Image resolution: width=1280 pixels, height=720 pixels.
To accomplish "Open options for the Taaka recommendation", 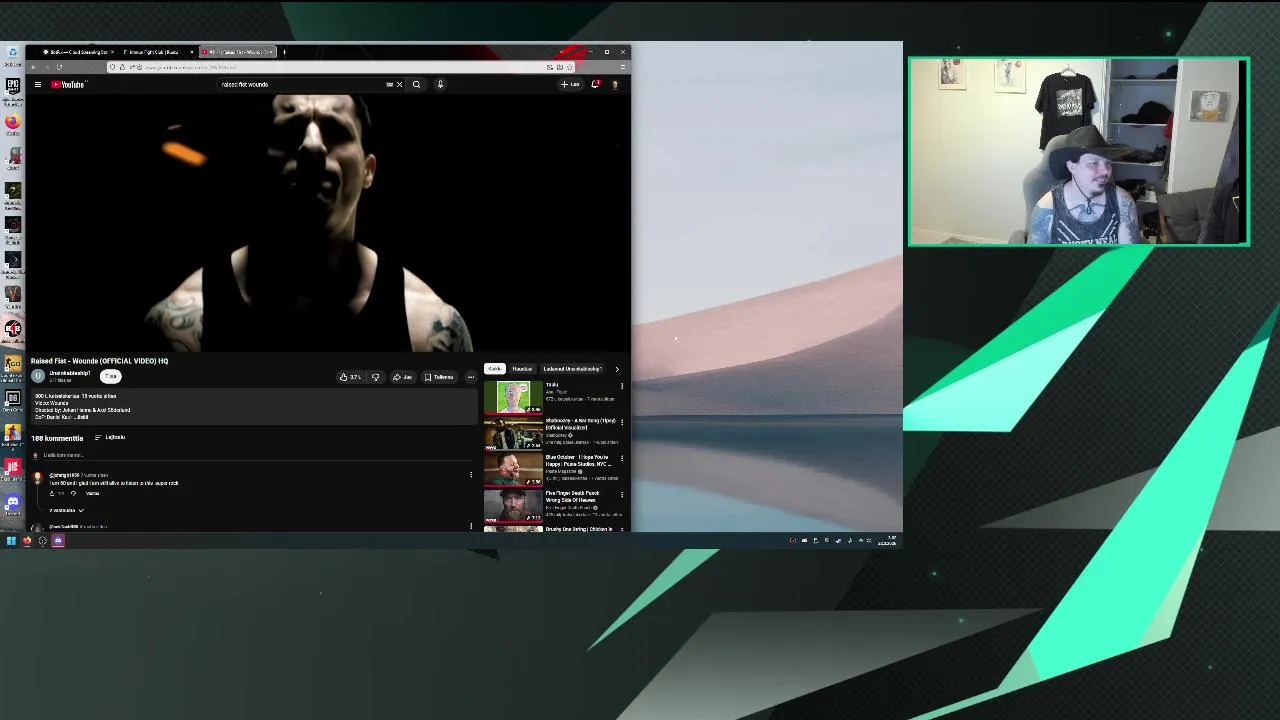I will coord(621,386).
